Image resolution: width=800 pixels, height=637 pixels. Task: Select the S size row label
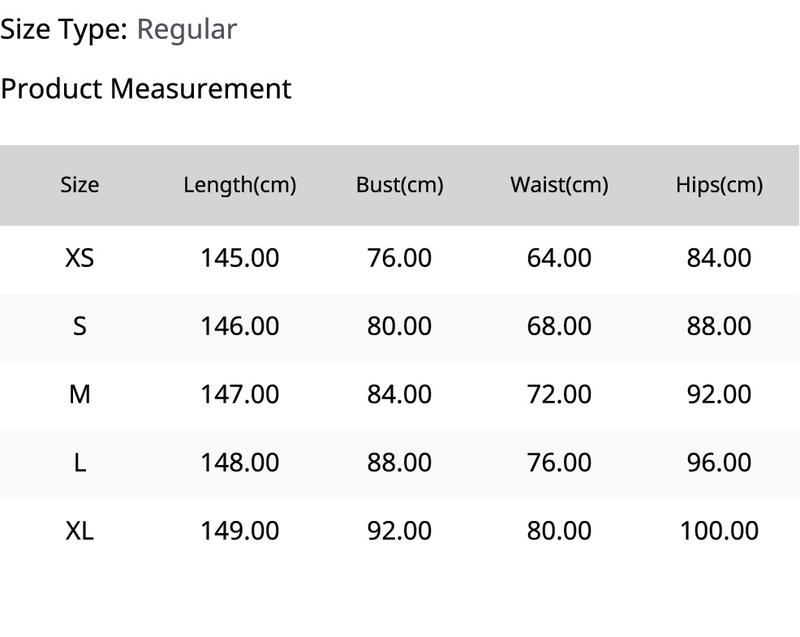pos(80,326)
